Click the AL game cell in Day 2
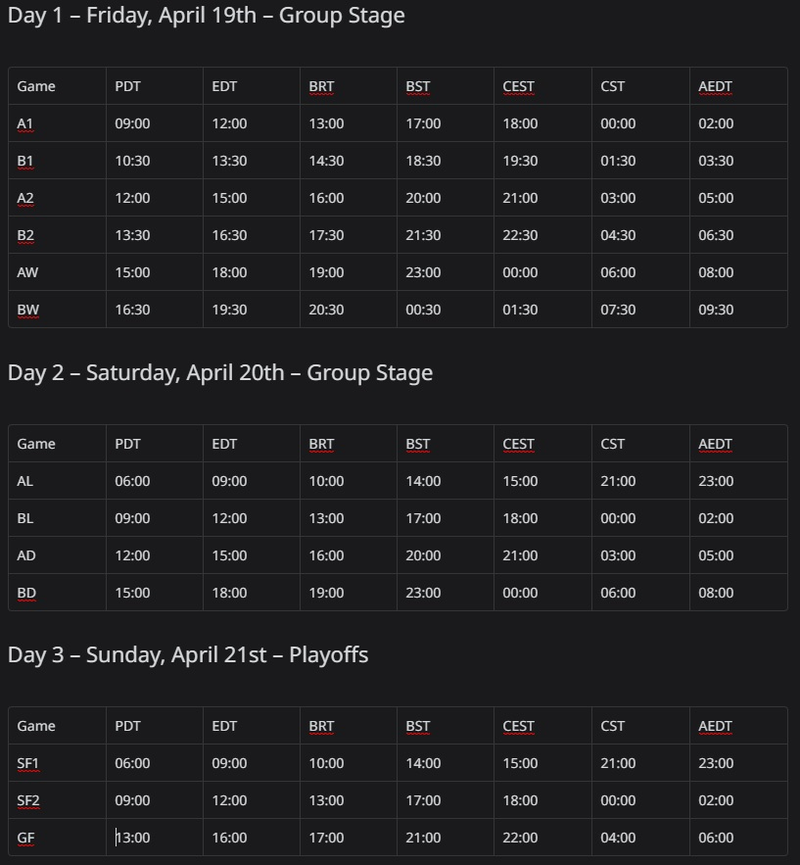Screen dimensions: 800x865 click(57, 481)
